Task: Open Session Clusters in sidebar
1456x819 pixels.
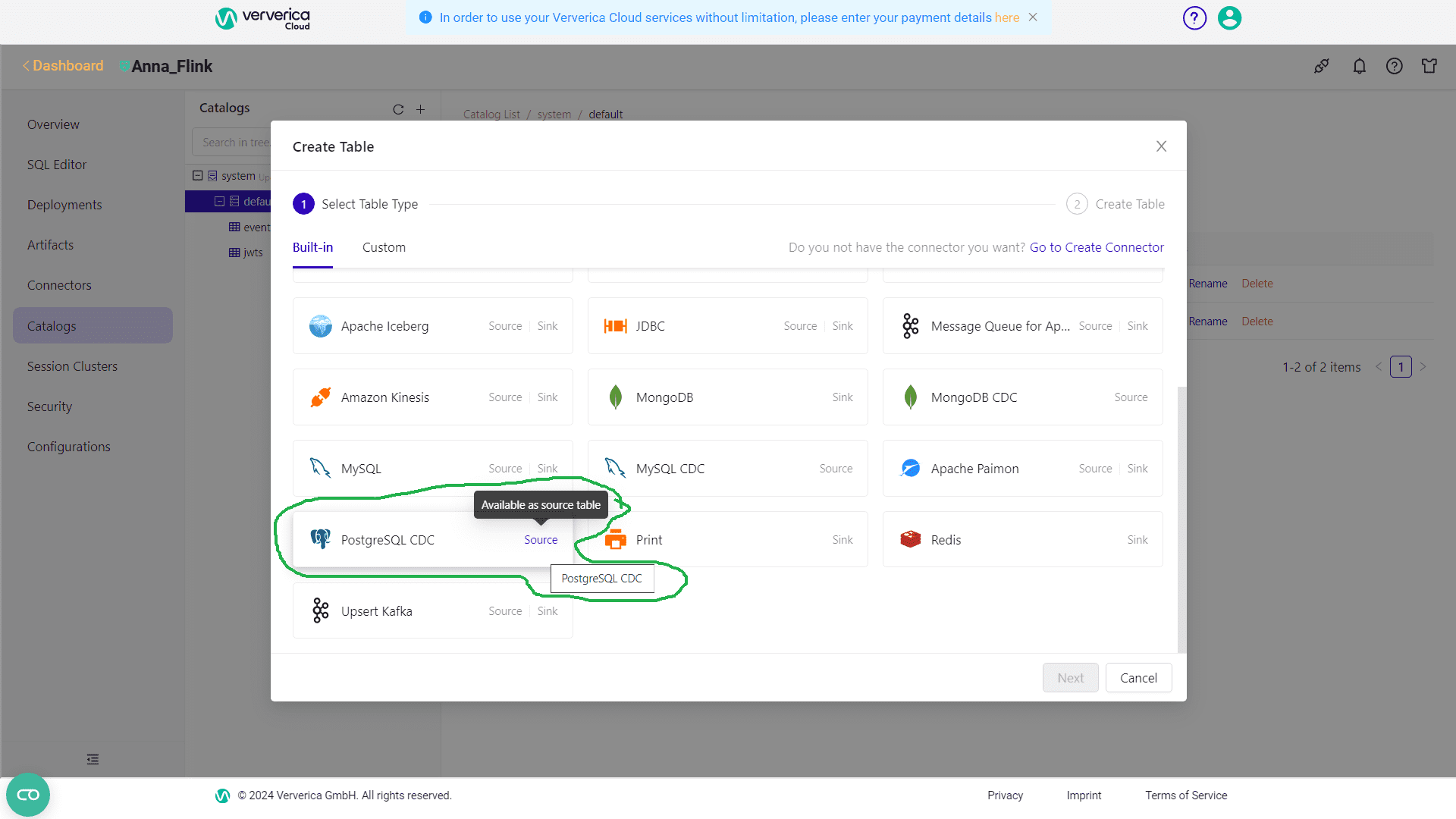Action: [72, 366]
